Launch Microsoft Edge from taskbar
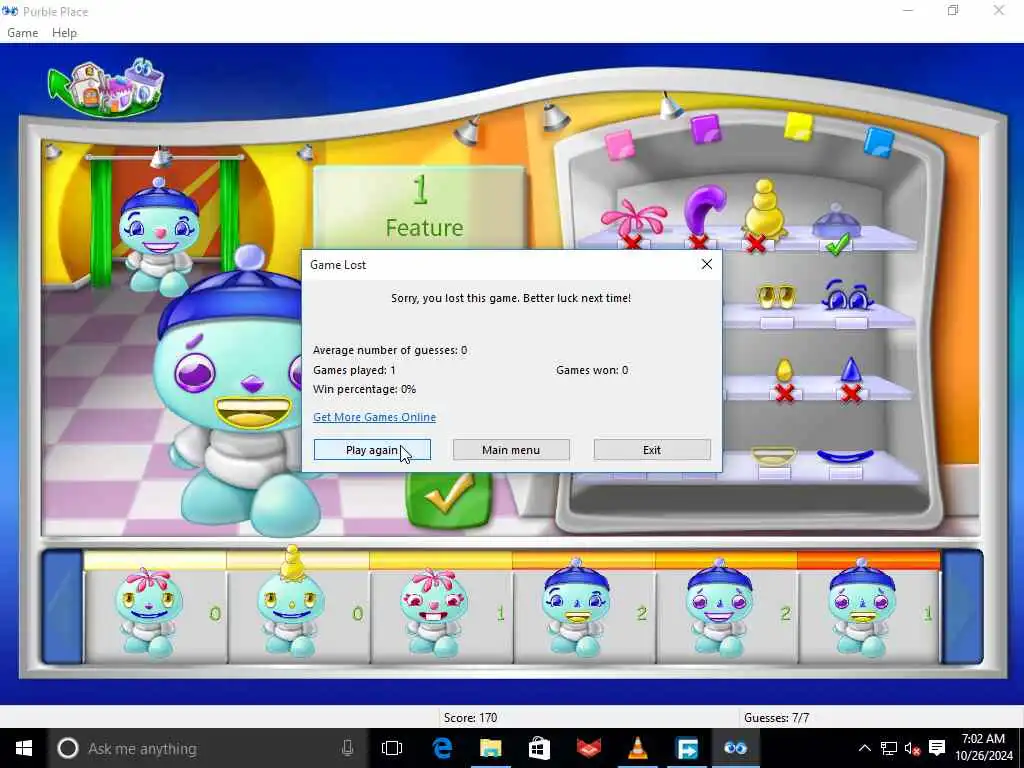This screenshot has height=768, width=1024. (x=442, y=748)
